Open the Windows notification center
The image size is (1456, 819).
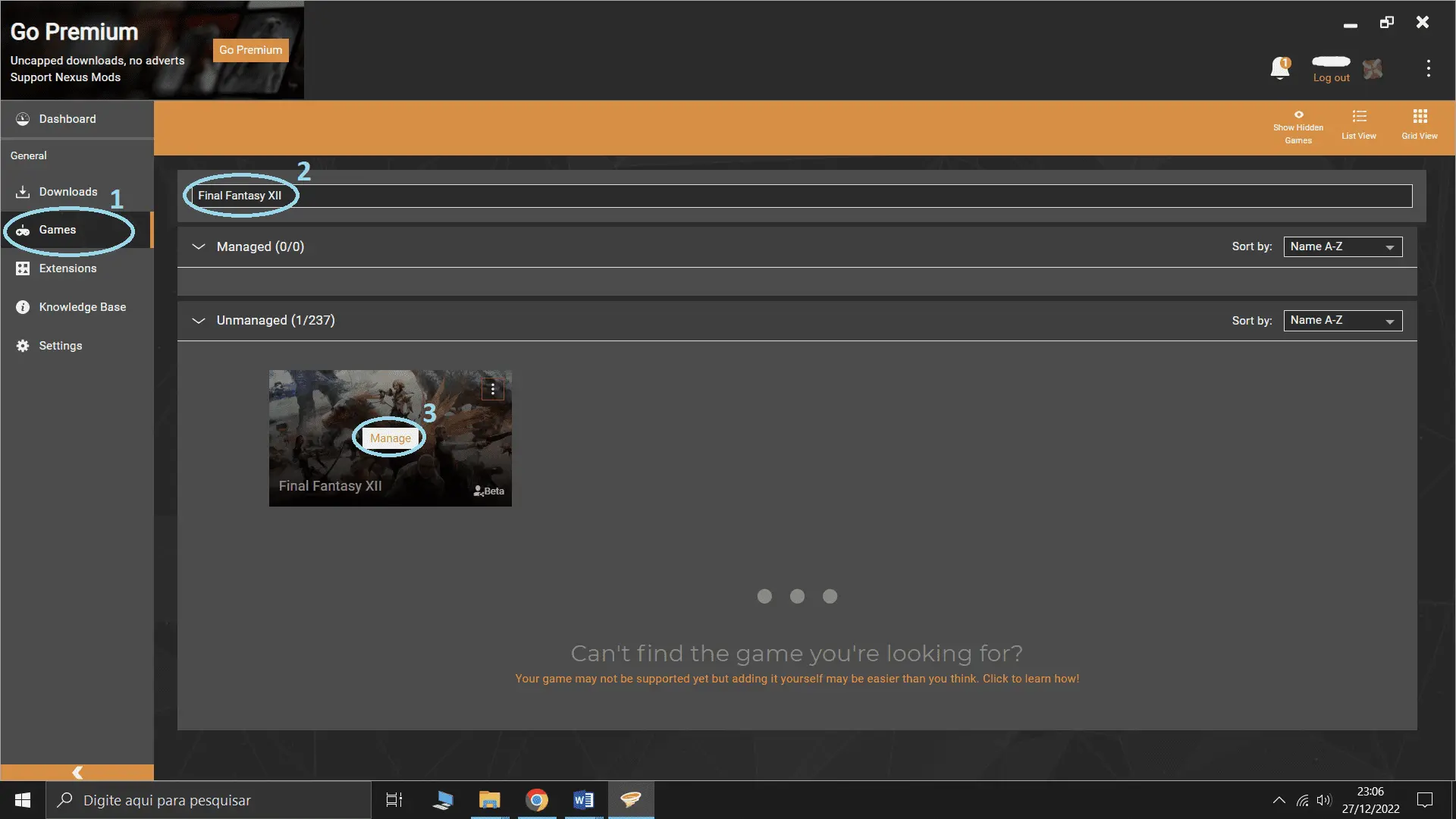click(1425, 800)
